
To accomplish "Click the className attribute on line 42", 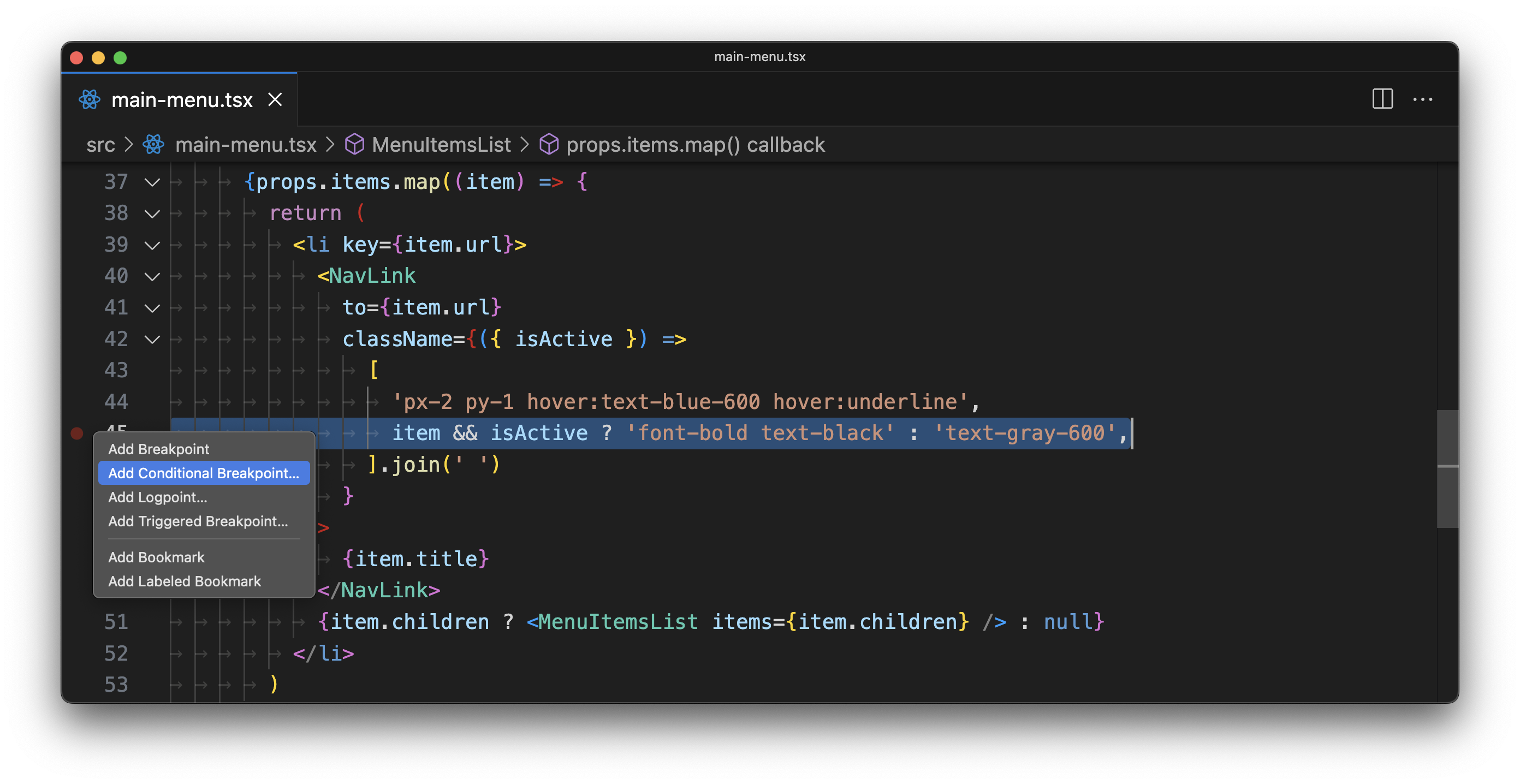I will [x=397, y=339].
